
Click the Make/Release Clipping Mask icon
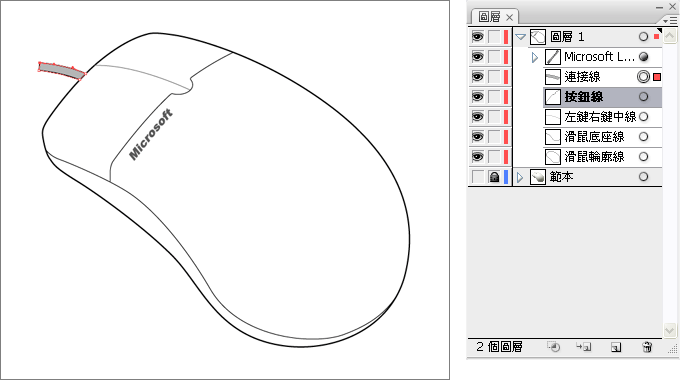pyautogui.click(x=553, y=347)
